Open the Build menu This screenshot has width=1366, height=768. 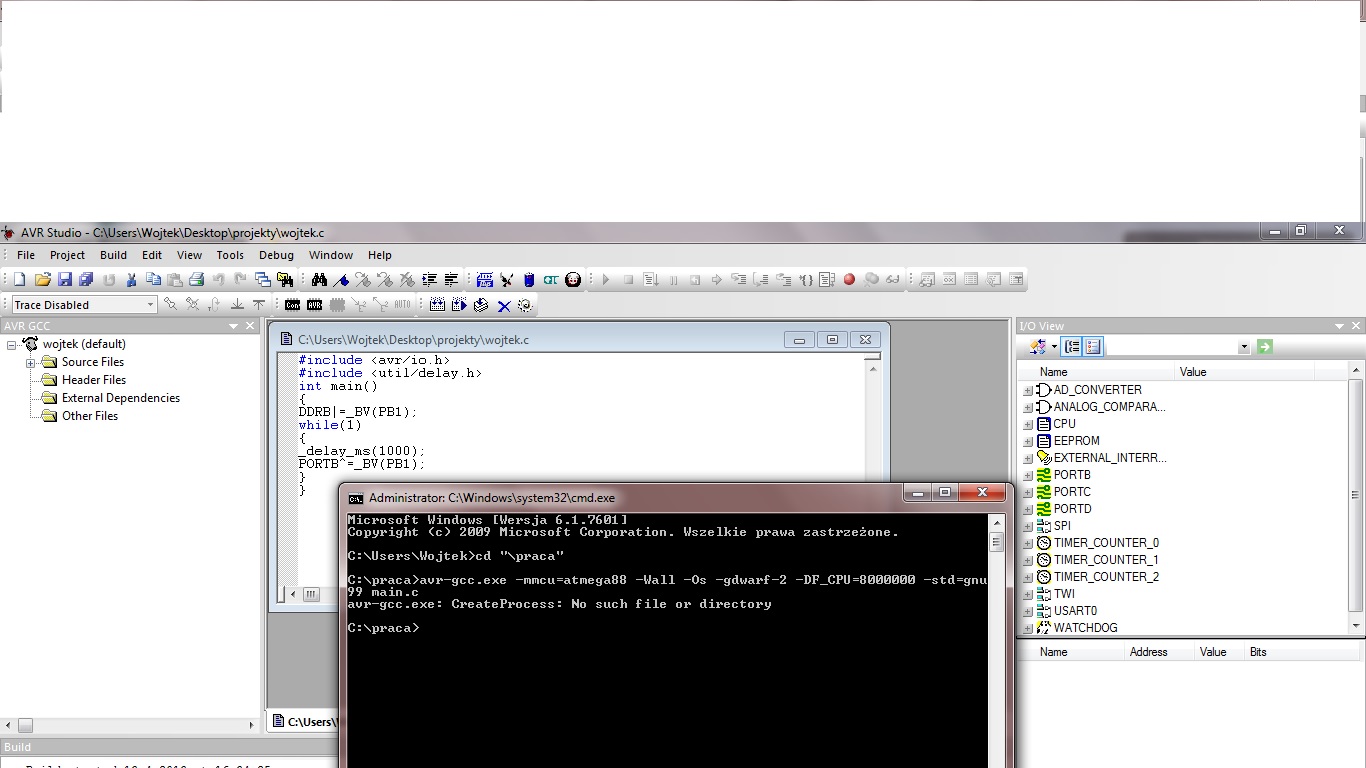click(x=113, y=255)
